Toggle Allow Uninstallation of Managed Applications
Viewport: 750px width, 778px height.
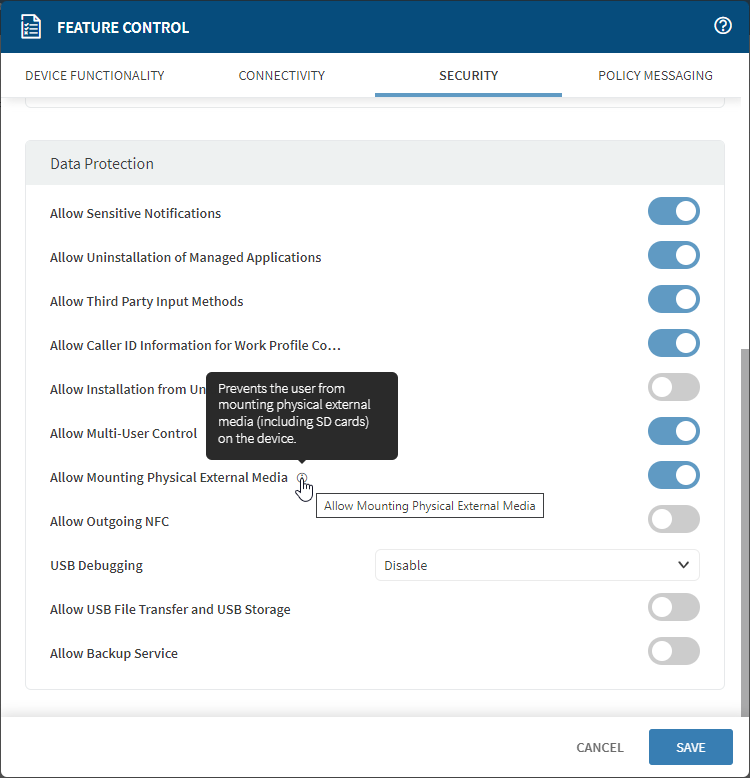pos(674,255)
